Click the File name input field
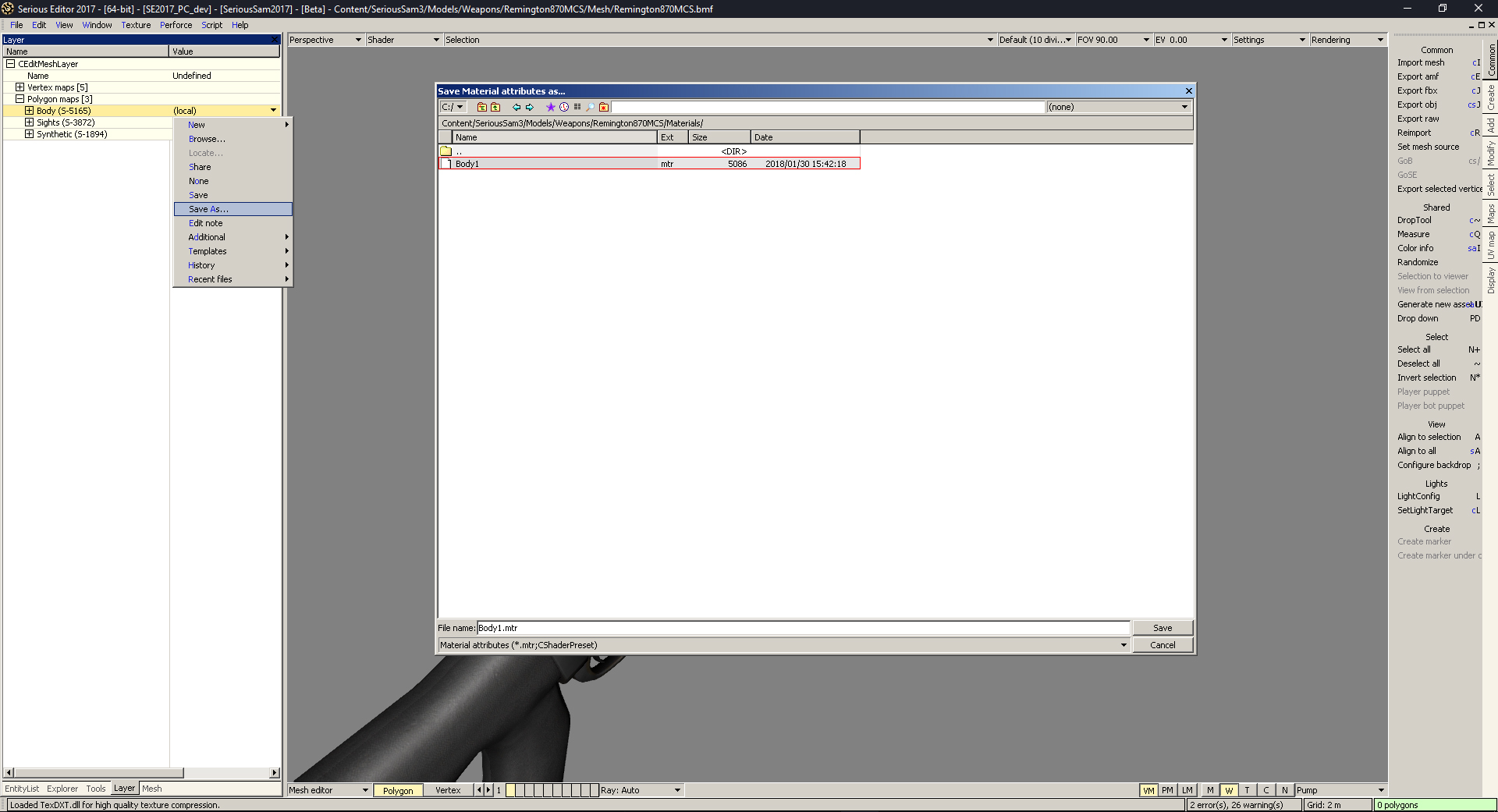This screenshot has width=1498, height=812. (x=804, y=628)
